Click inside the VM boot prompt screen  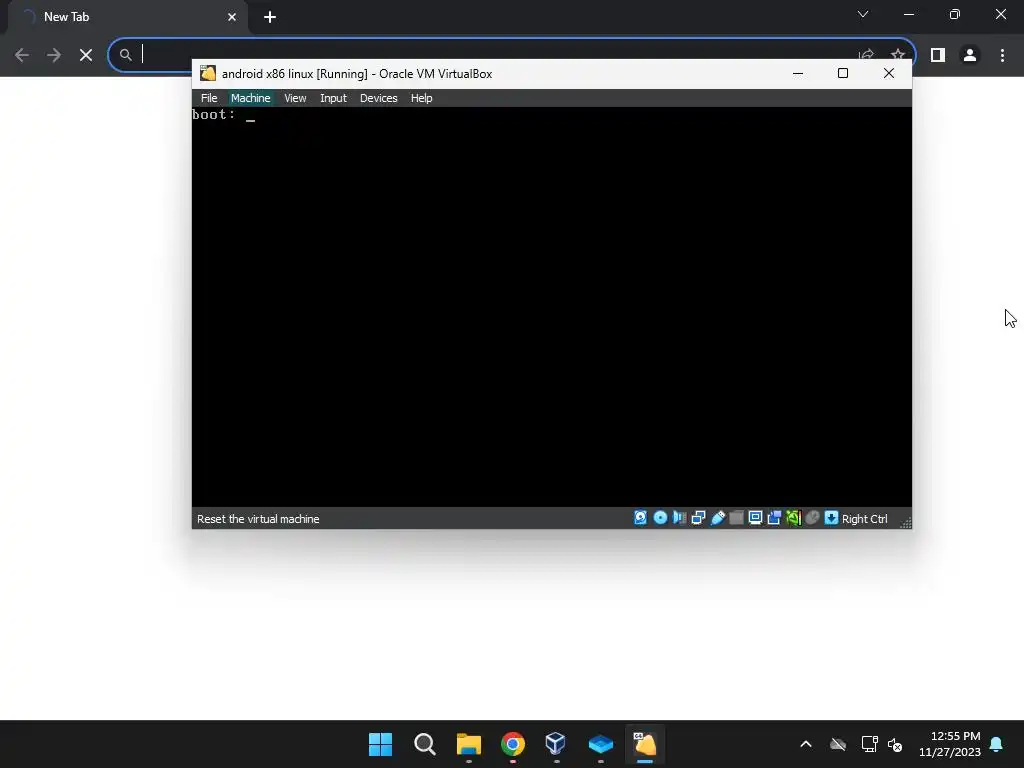tap(552, 307)
